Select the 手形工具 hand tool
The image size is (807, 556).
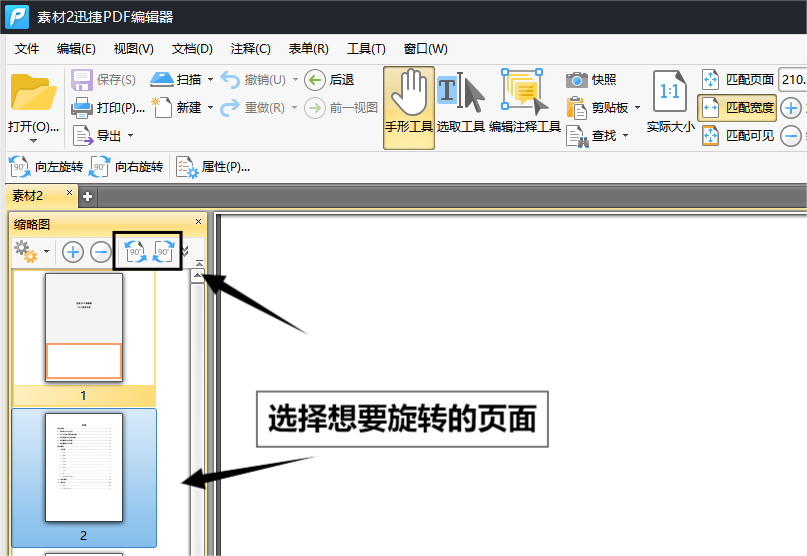[409, 108]
